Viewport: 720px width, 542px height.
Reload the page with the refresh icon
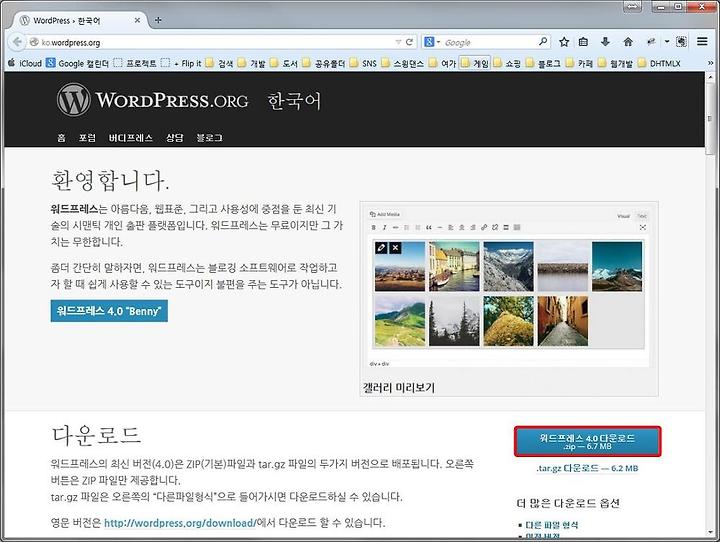(x=410, y=42)
